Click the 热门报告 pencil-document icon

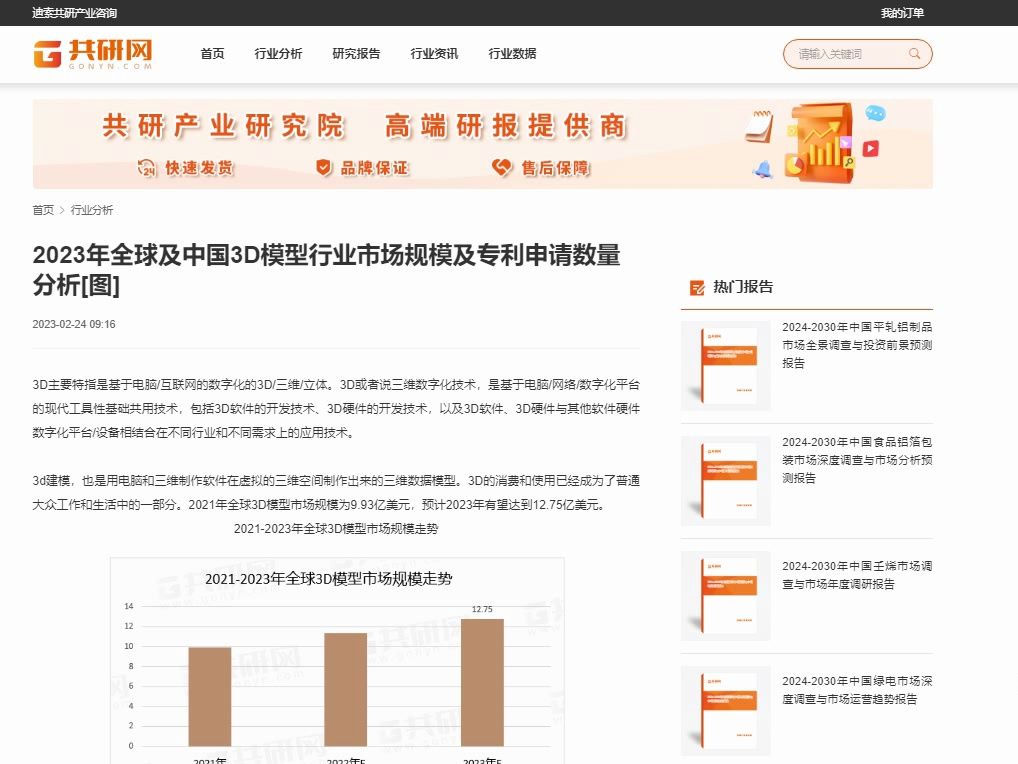click(697, 287)
